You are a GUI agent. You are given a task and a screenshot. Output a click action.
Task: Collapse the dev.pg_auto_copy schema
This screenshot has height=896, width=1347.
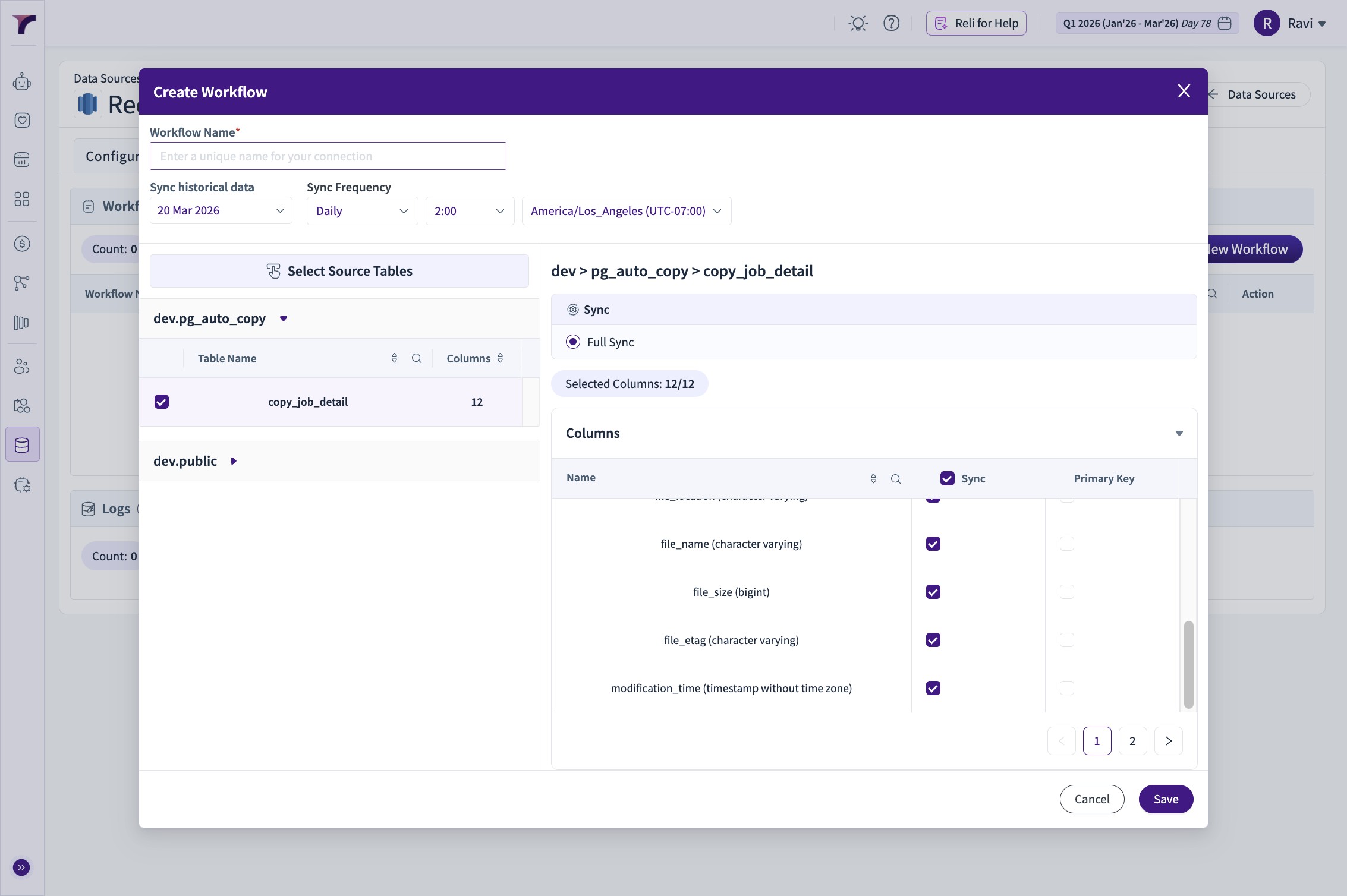[284, 318]
